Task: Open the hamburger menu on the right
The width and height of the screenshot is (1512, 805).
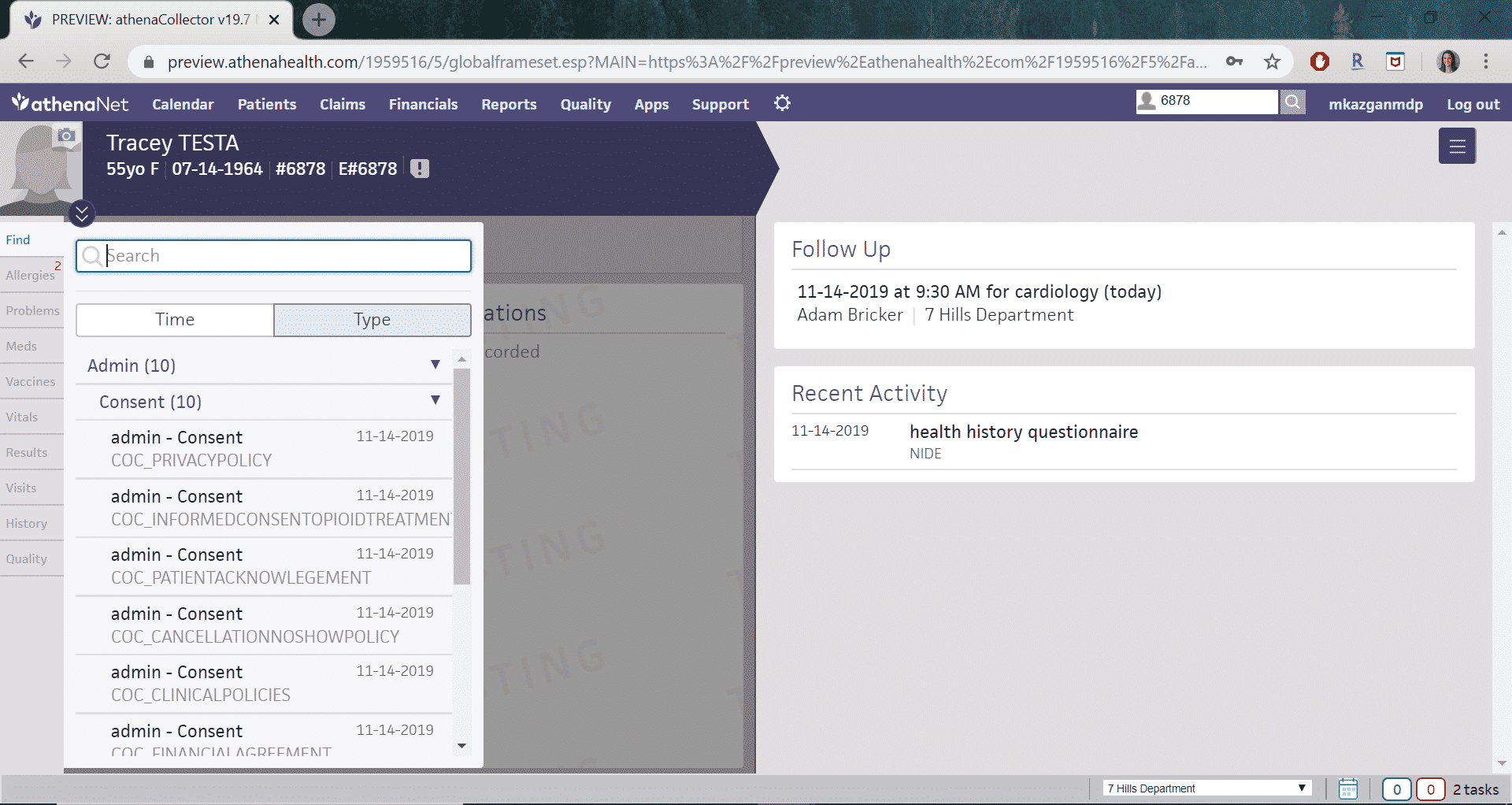Action: [1457, 147]
